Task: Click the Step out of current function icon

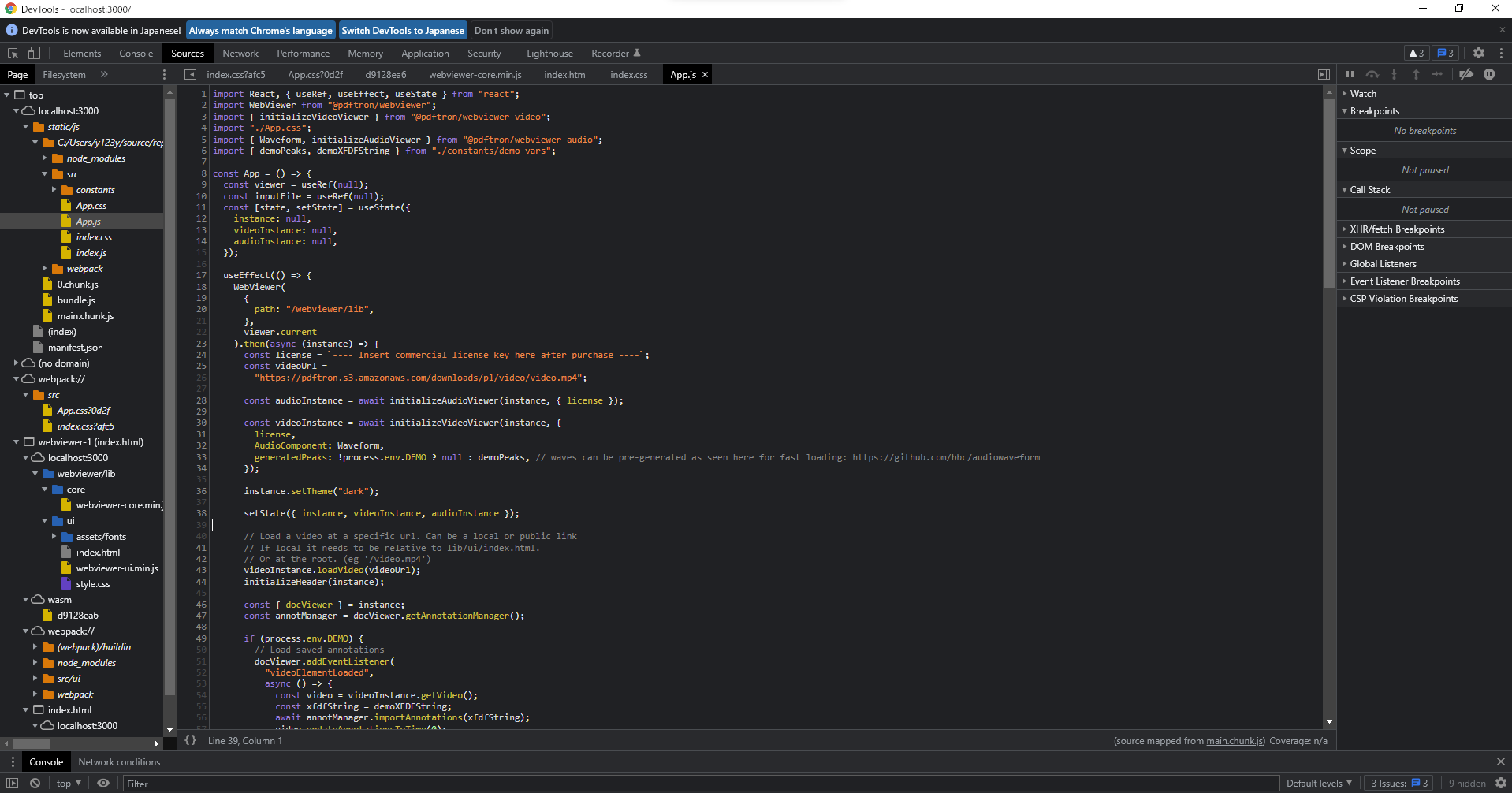Action: point(1416,74)
